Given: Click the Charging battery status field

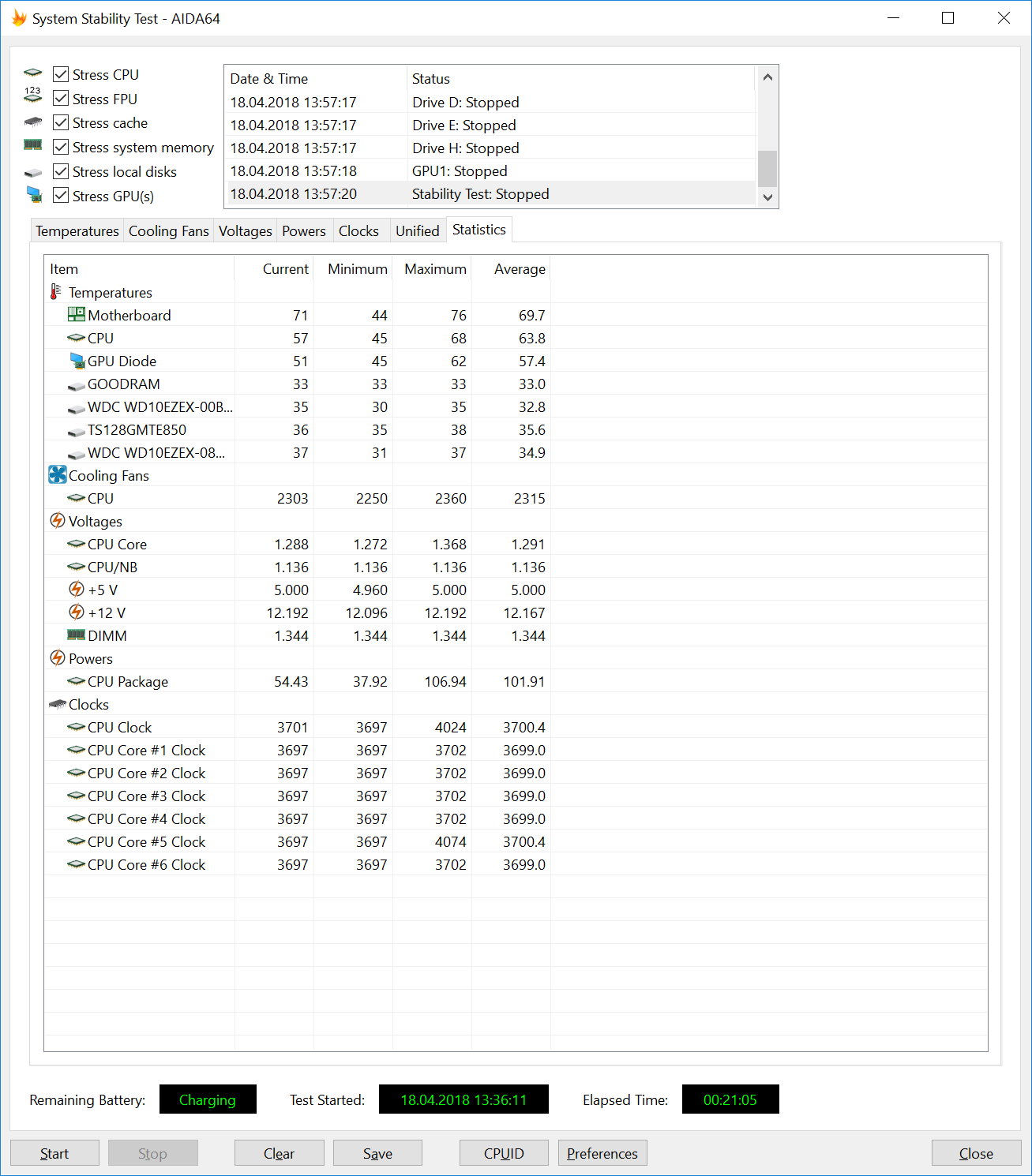Looking at the screenshot, I should (208, 1099).
